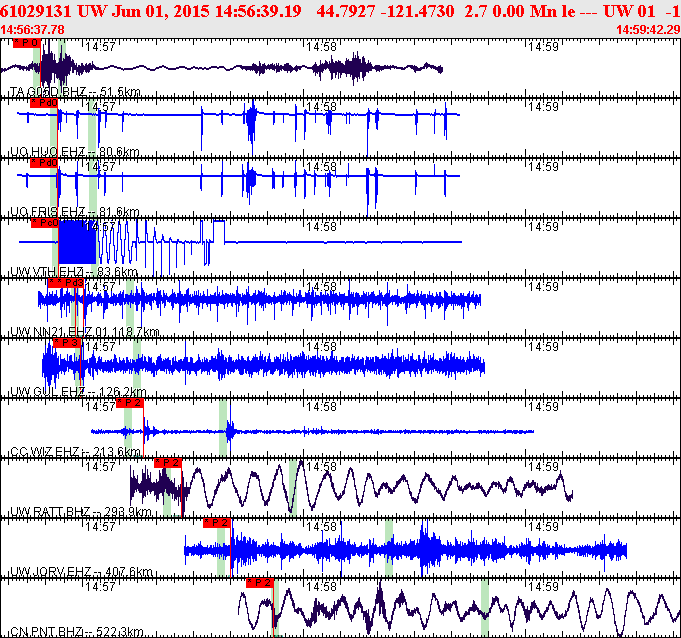Click the 14:58 time label on TA G05D trace
This screenshot has height=638, width=681.
(x=322, y=46)
